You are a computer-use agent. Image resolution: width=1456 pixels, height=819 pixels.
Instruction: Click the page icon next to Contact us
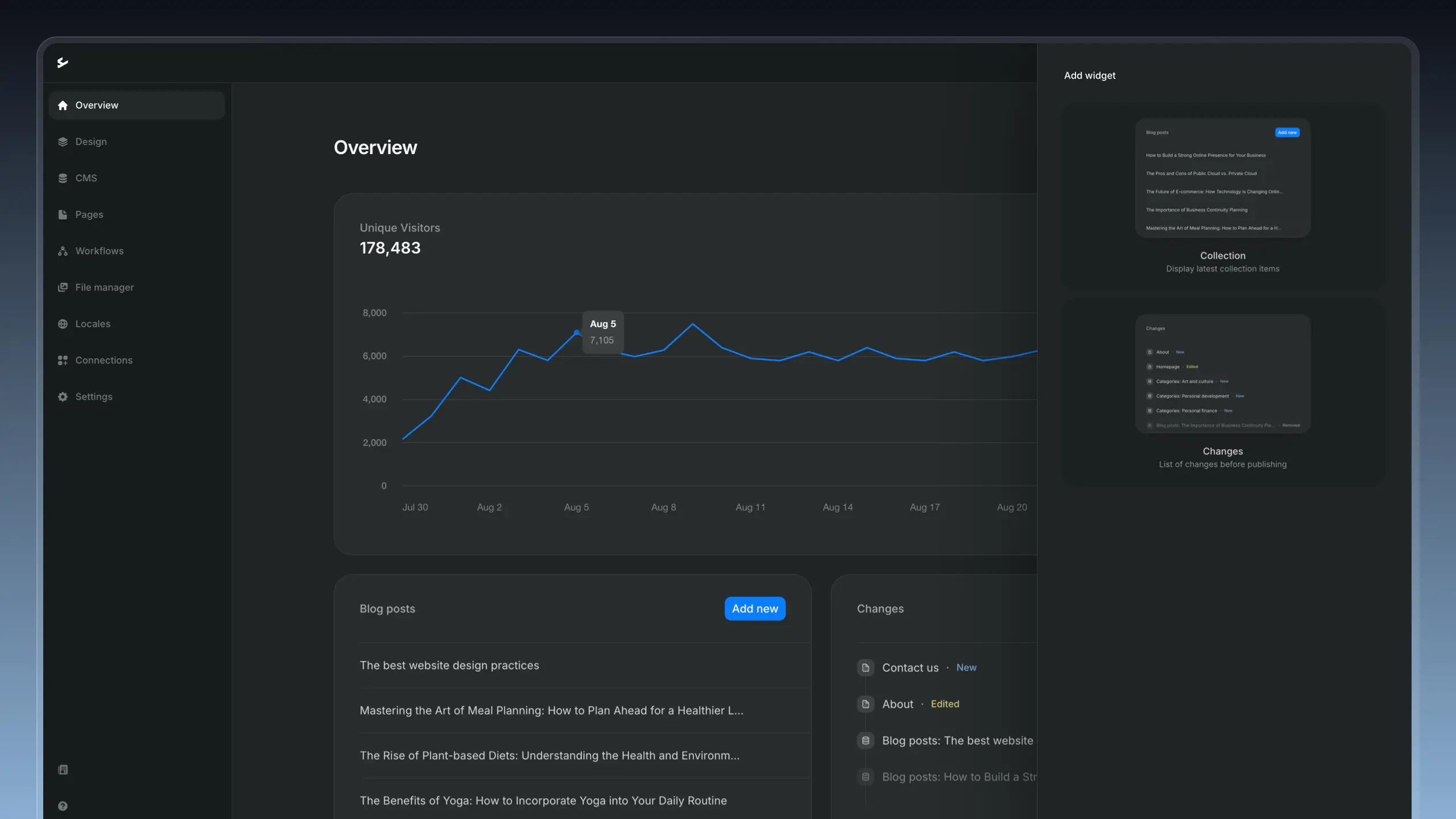866,668
